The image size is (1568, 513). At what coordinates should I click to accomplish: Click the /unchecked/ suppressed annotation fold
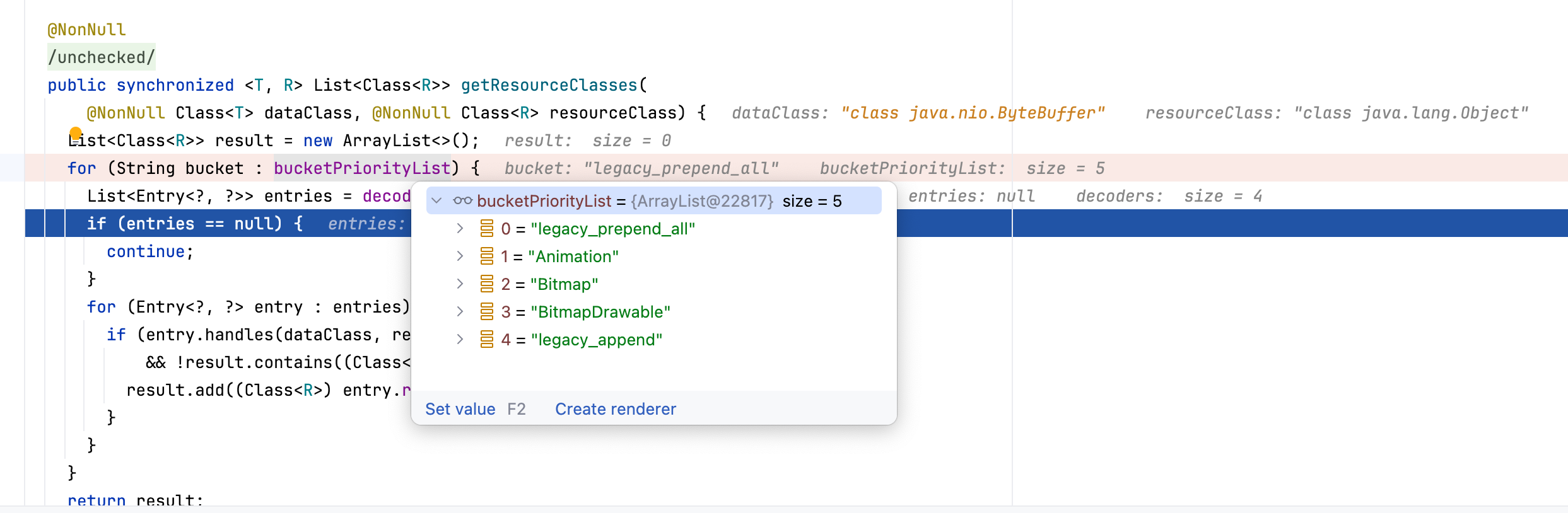(x=101, y=57)
